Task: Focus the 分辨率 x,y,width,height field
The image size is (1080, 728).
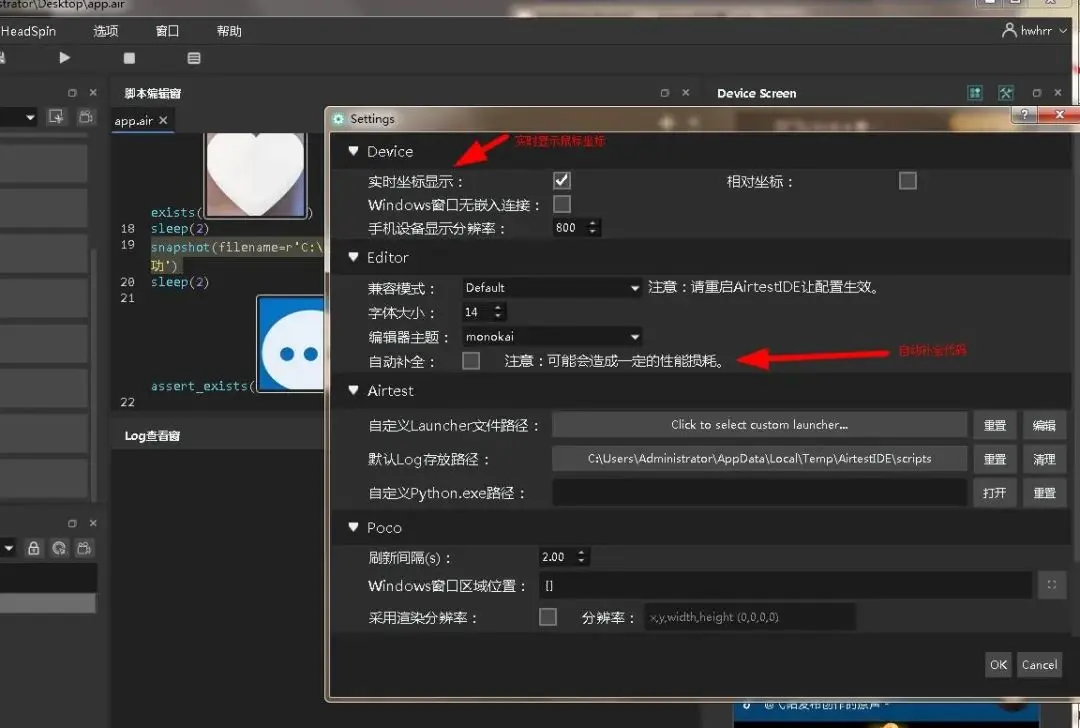Action: (x=749, y=617)
